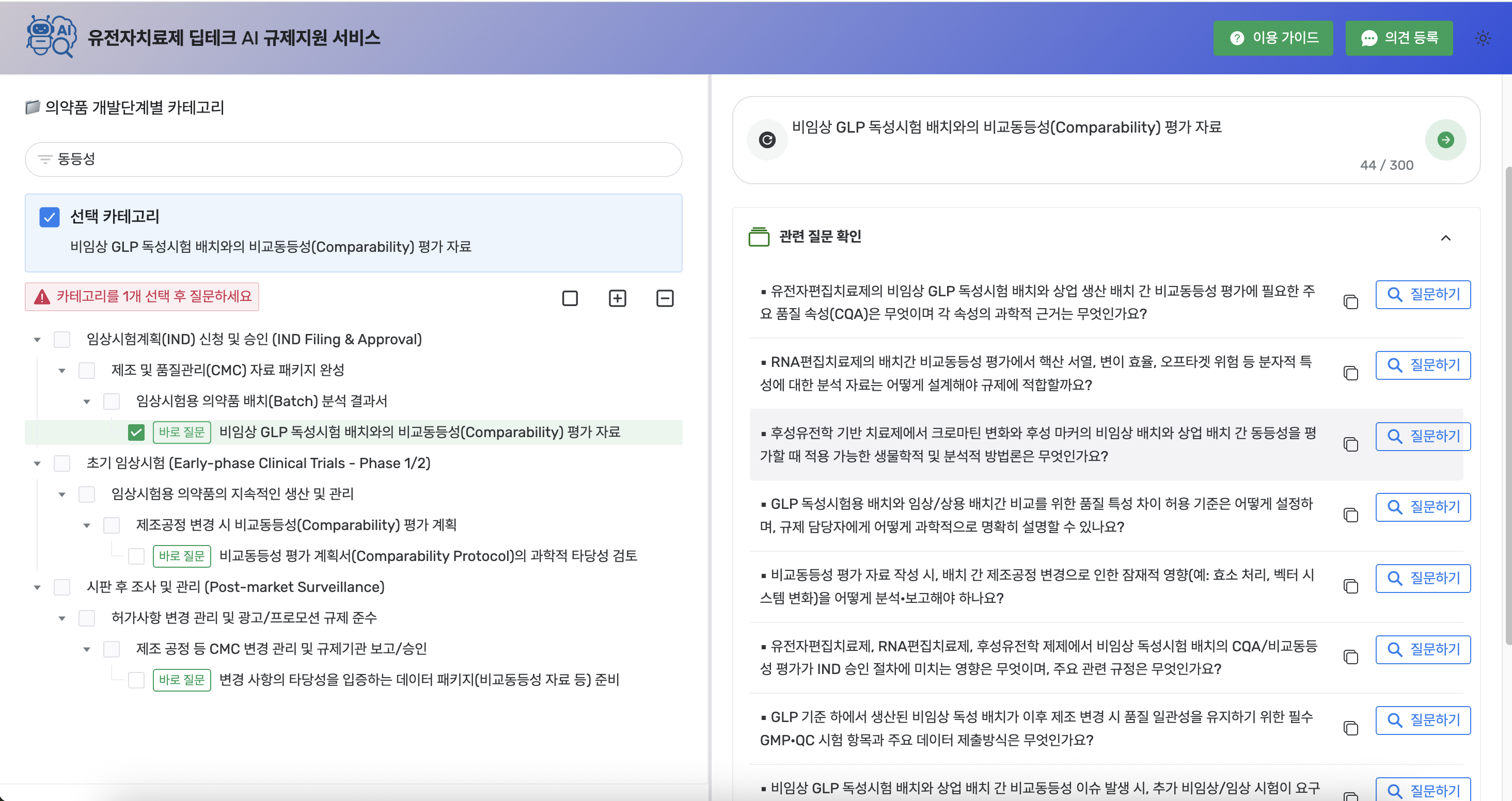
Task: Toggle checkbox for 제조 공정 등 CMC 변경 관리
Action: [x=112, y=649]
